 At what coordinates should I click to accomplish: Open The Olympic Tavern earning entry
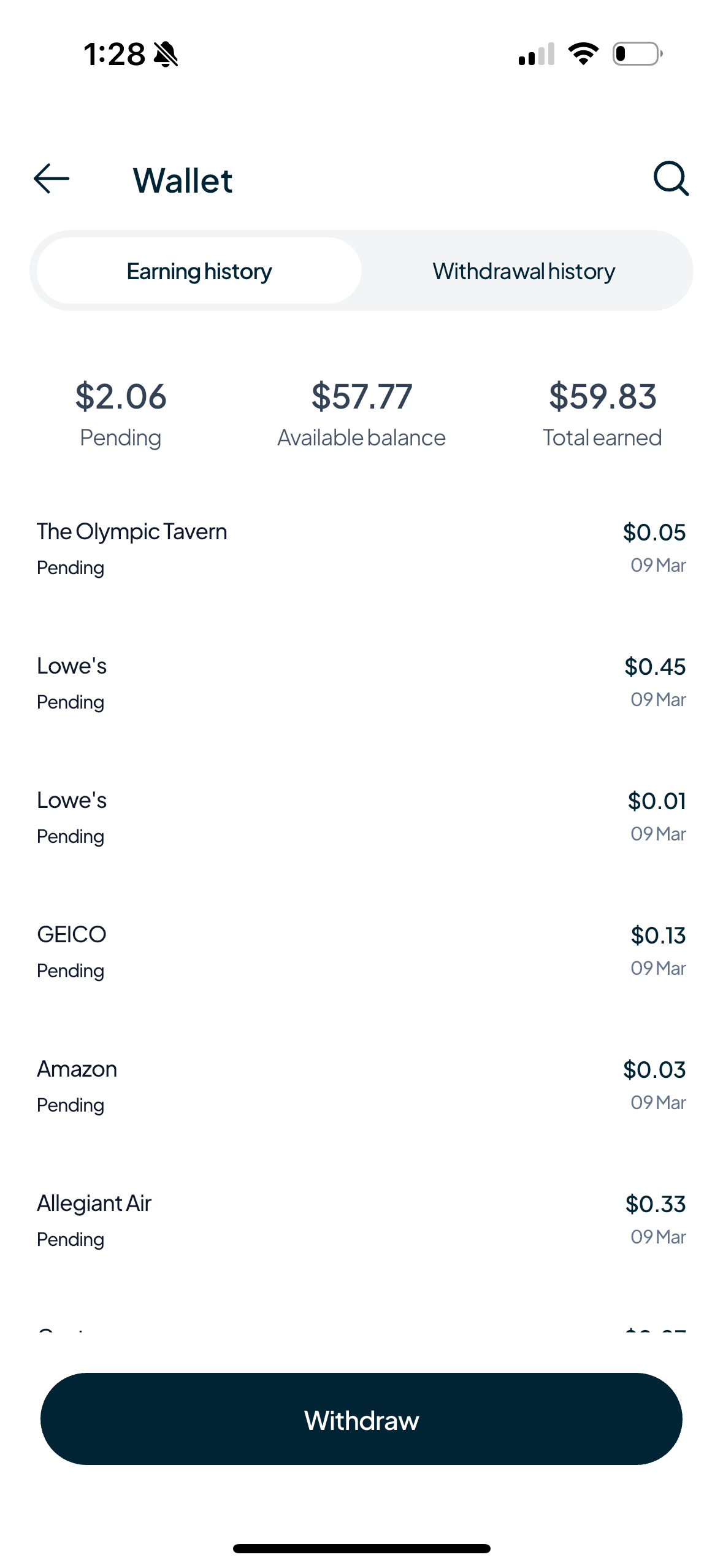[361, 548]
